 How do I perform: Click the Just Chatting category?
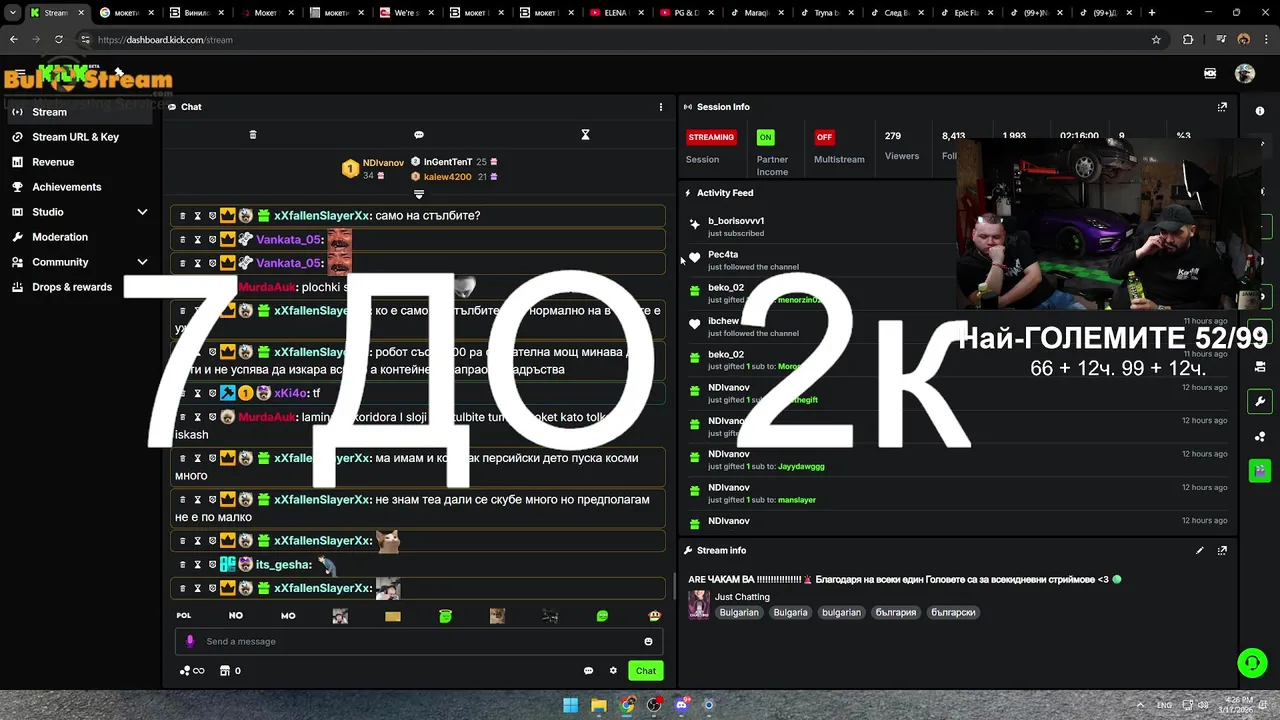coord(742,597)
